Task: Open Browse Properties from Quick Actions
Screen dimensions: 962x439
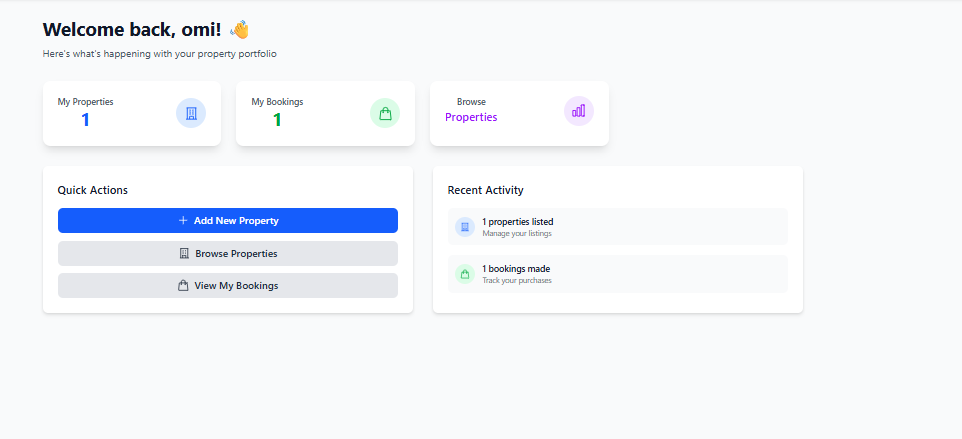Action: 228,253
